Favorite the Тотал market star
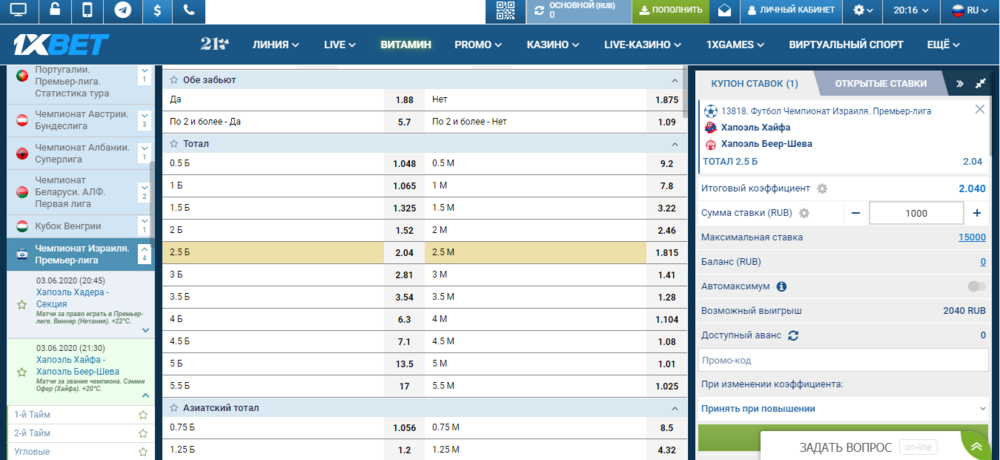This screenshot has width=1000, height=460. pyautogui.click(x=173, y=144)
